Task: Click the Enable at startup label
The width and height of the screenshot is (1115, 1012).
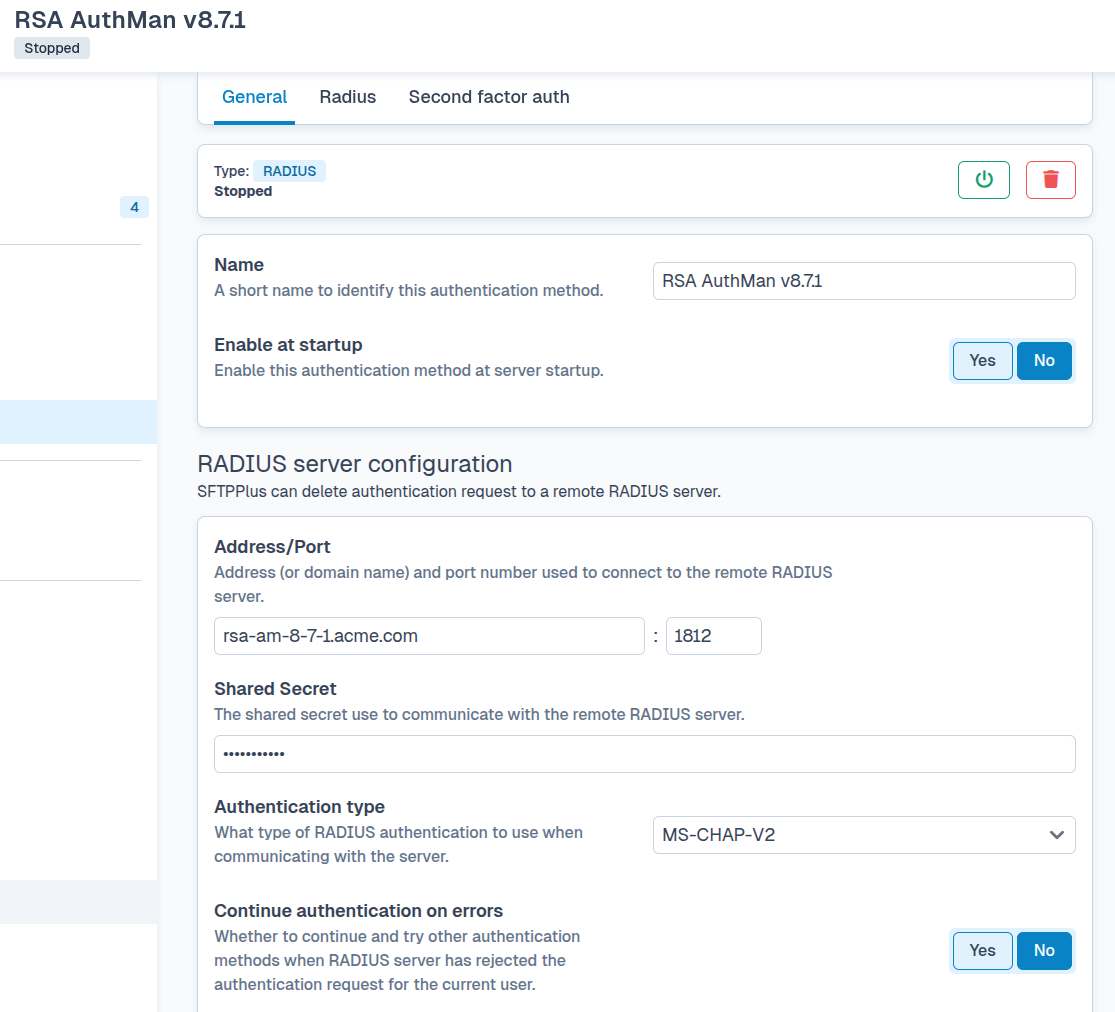Action: 288,345
